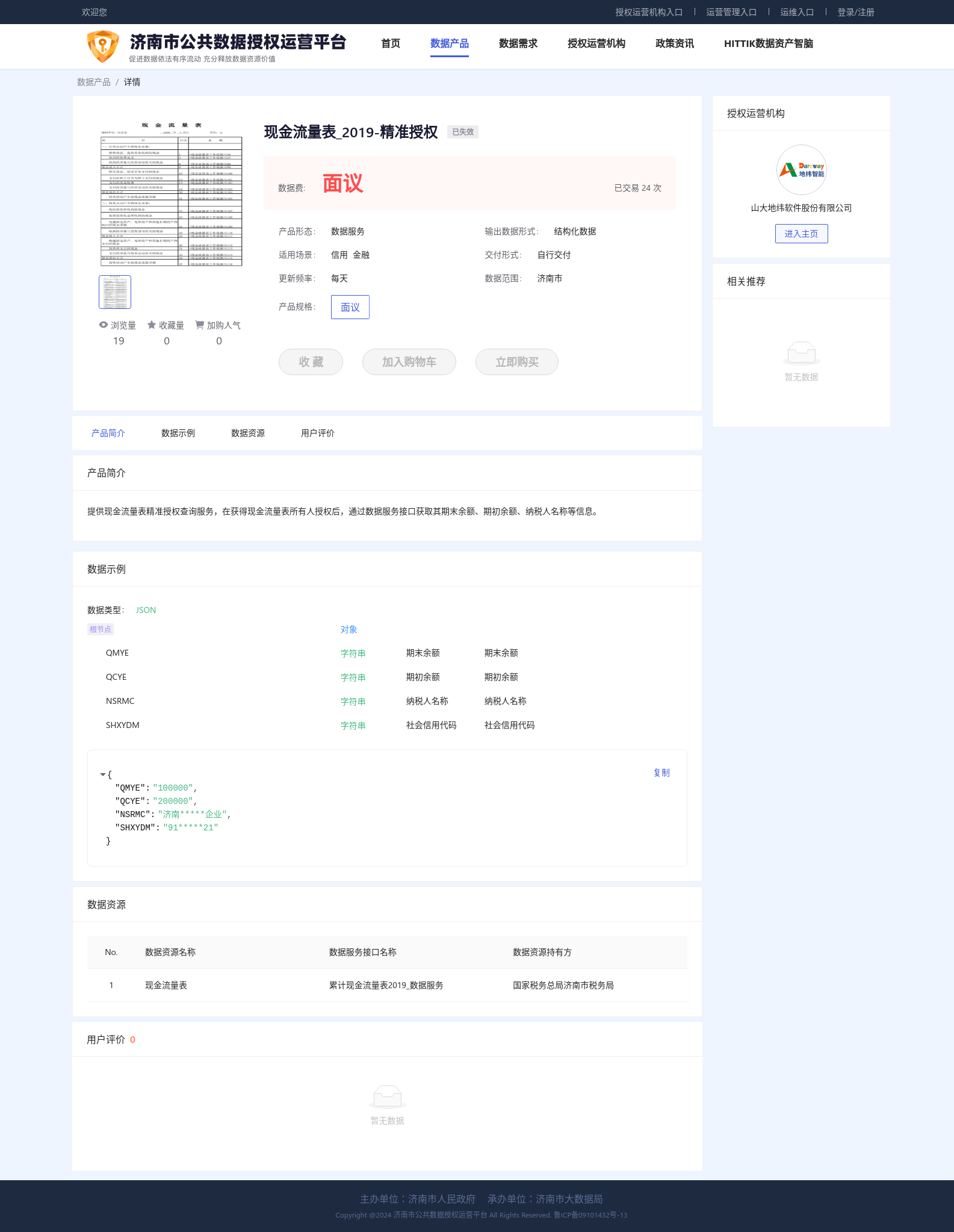Open 授权运营机构 in the main nav
954x1232 pixels.
coord(596,43)
